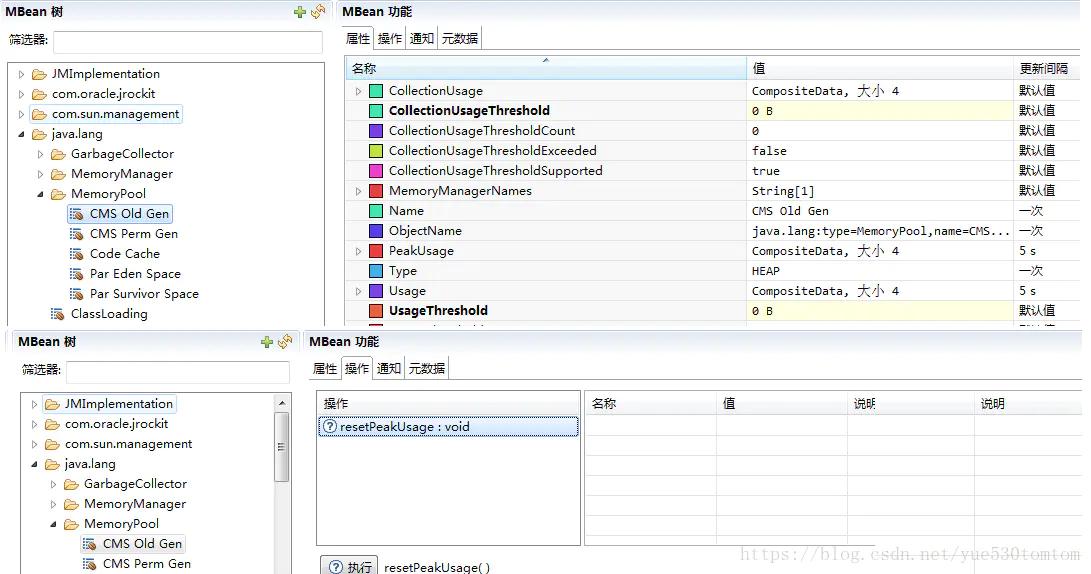
Task: Click the Name value CMS Old Gen cell
Action: click(880, 211)
